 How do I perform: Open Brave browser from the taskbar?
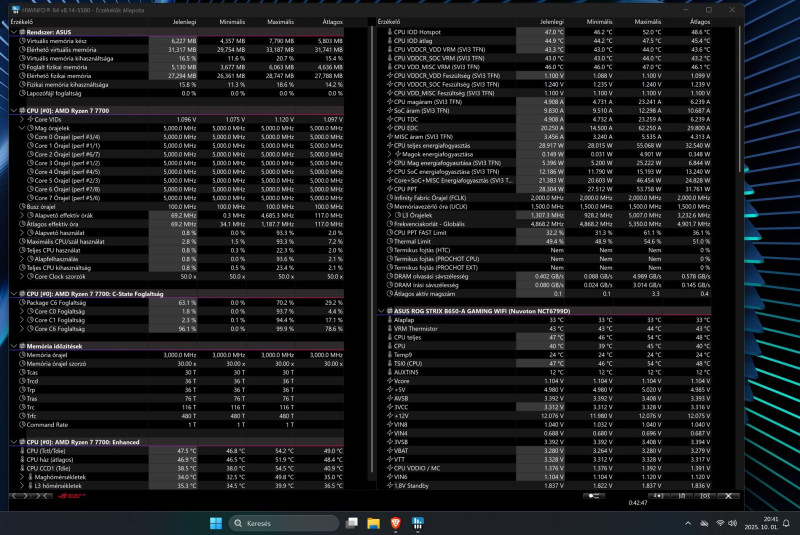(x=395, y=523)
